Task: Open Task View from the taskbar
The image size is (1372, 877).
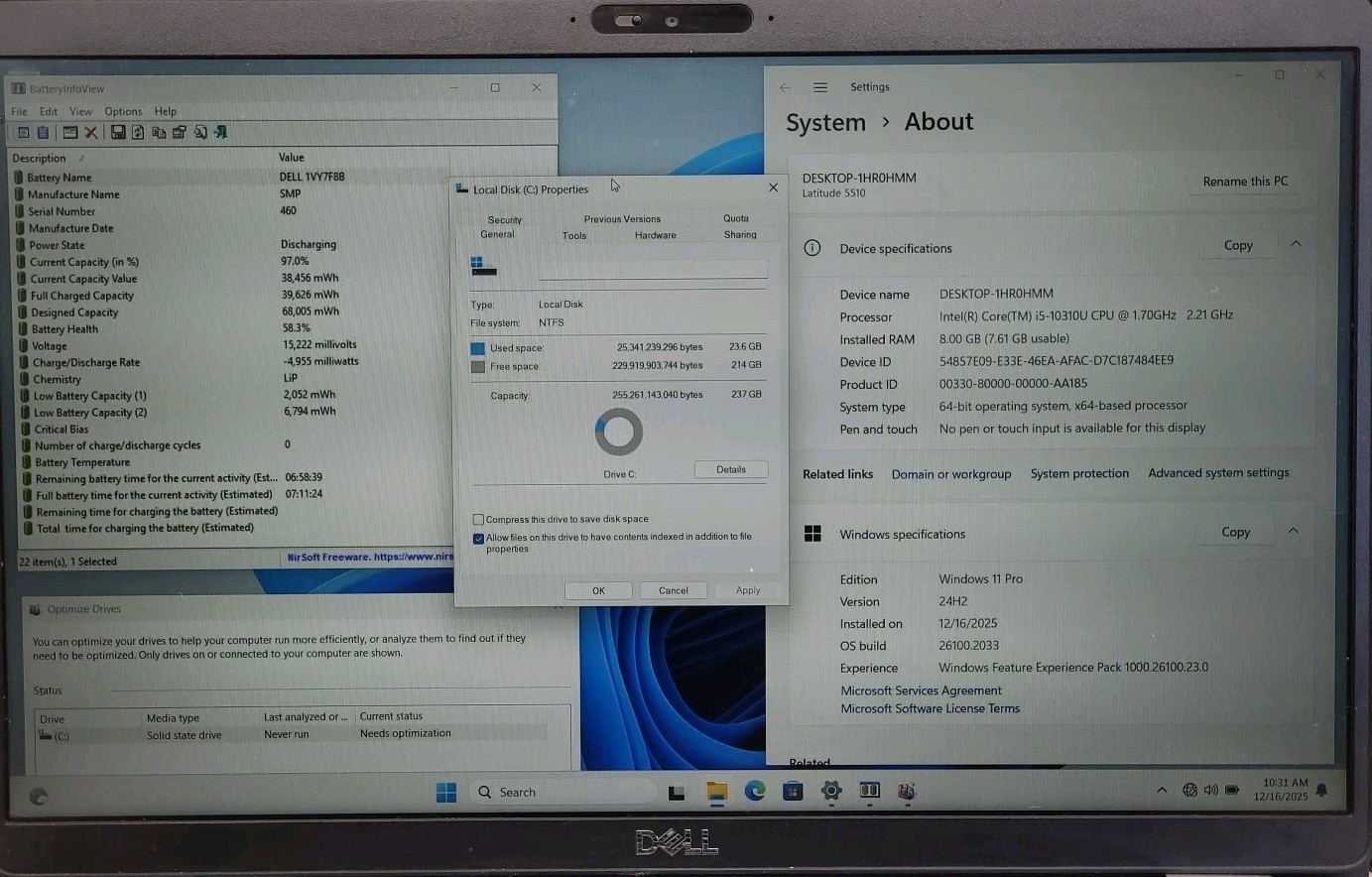Action: [x=677, y=793]
